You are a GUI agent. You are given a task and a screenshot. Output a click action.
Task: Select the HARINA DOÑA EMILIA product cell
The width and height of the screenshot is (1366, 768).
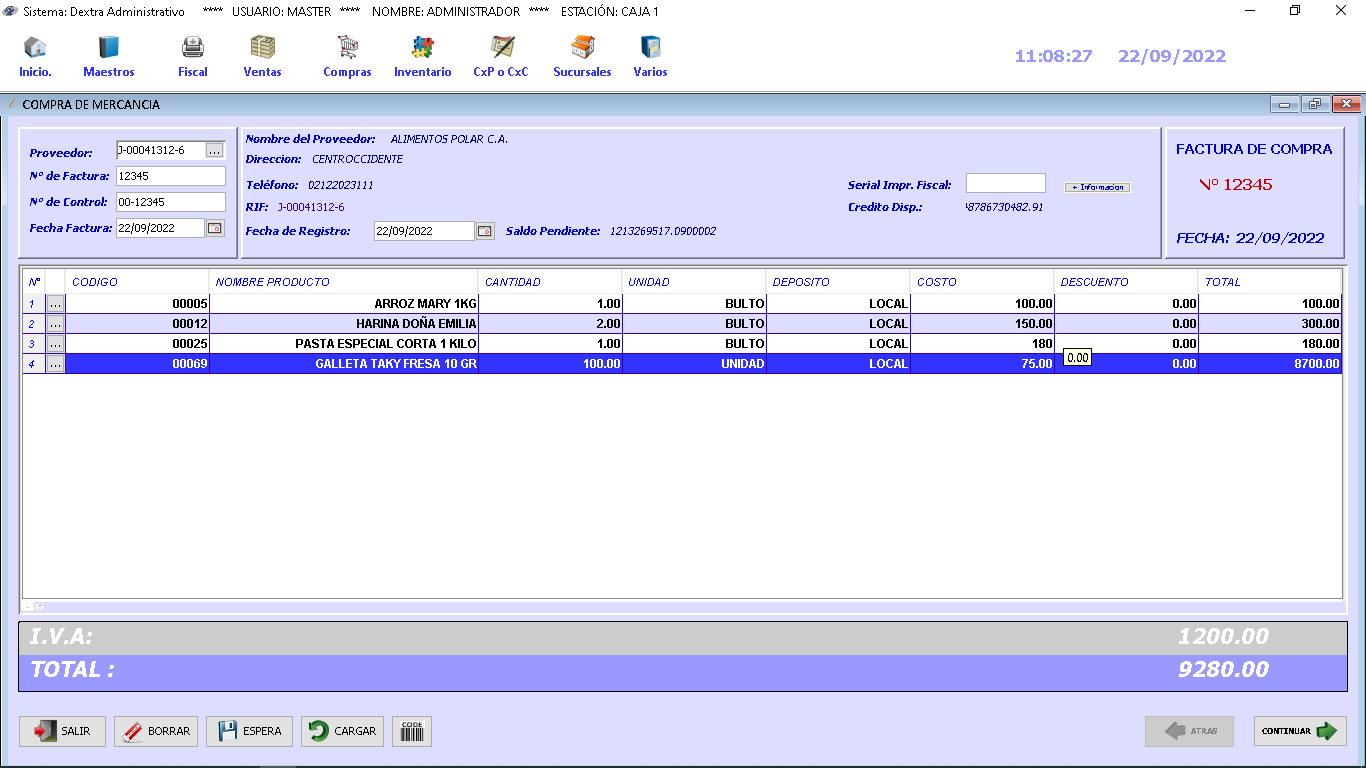[x=344, y=324]
